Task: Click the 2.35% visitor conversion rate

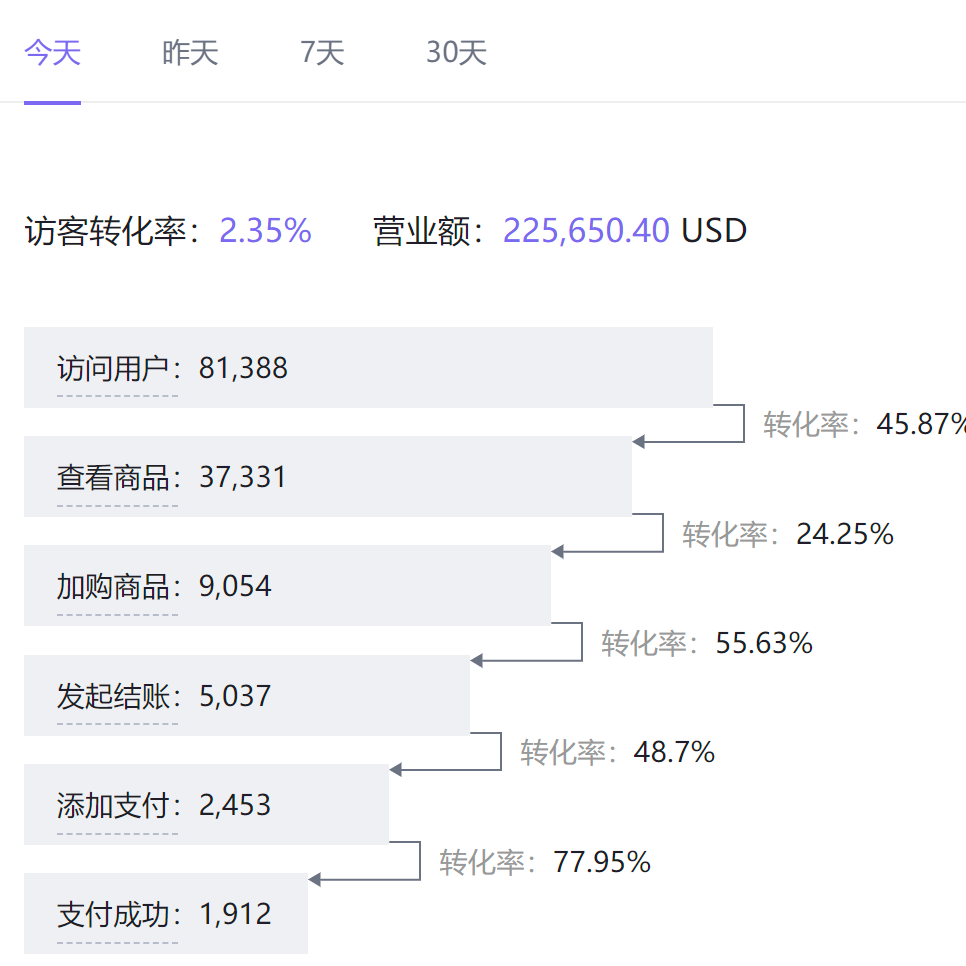Action: (x=265, y=232)
